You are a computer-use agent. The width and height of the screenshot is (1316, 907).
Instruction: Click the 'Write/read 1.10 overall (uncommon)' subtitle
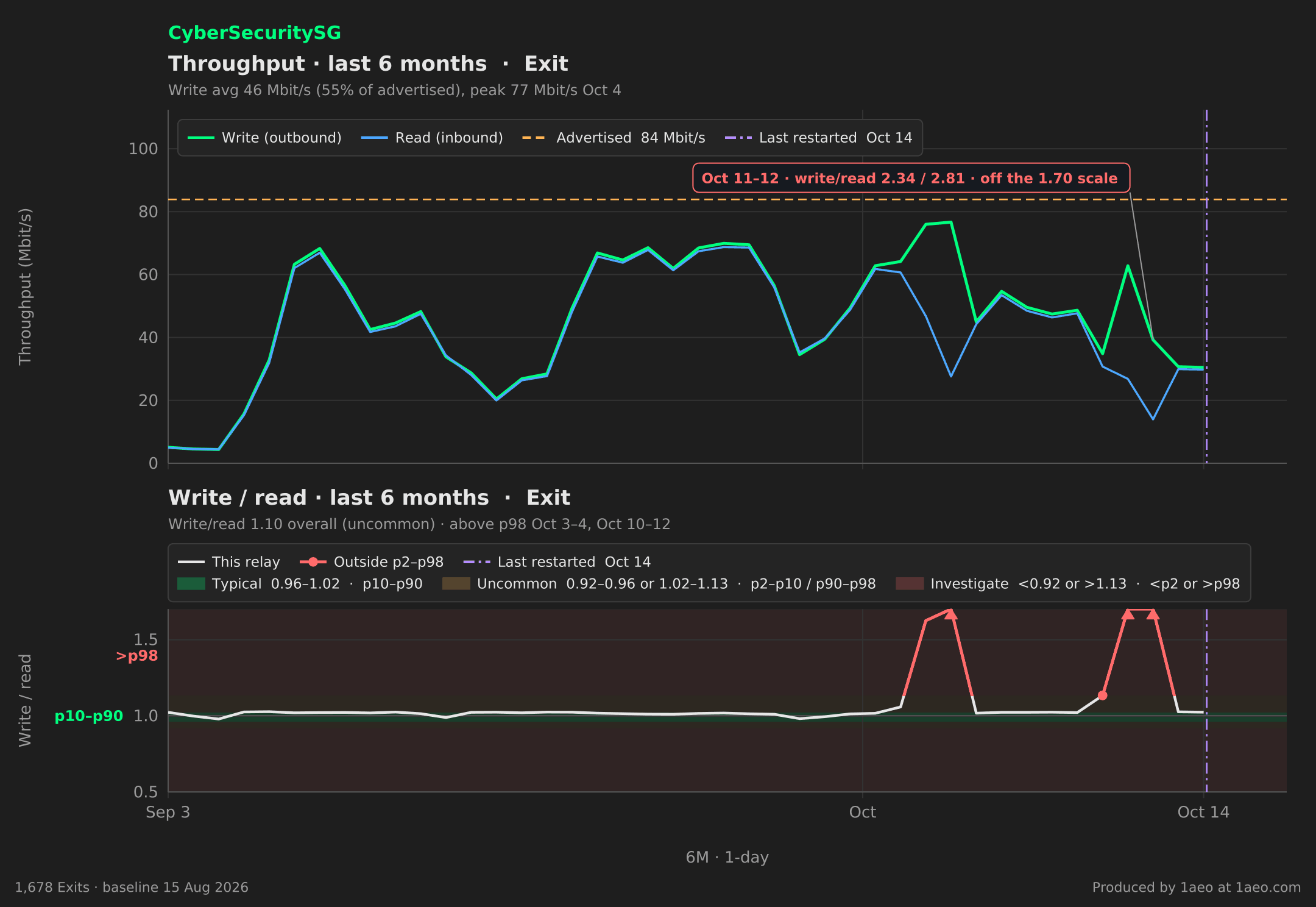click(x=419, y=524)
